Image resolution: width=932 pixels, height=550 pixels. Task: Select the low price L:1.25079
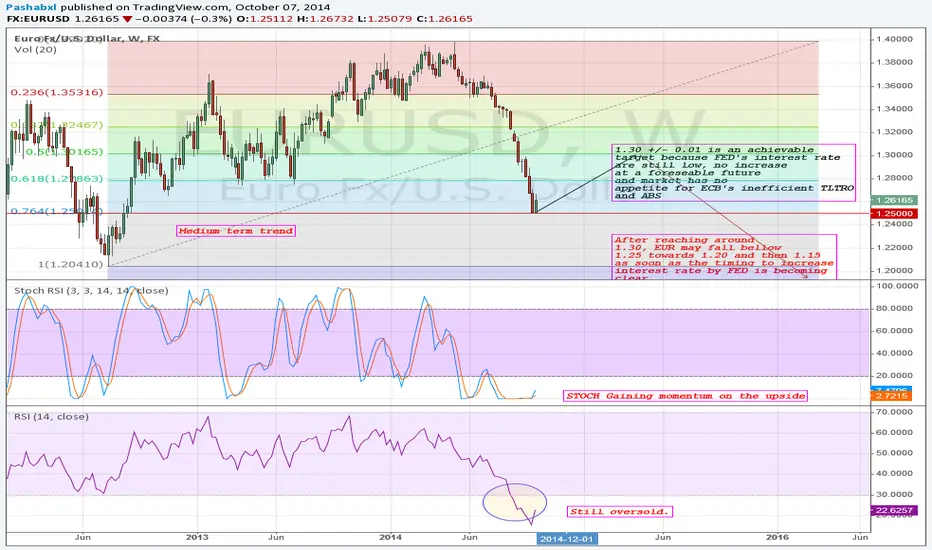(x=385, y=18)
